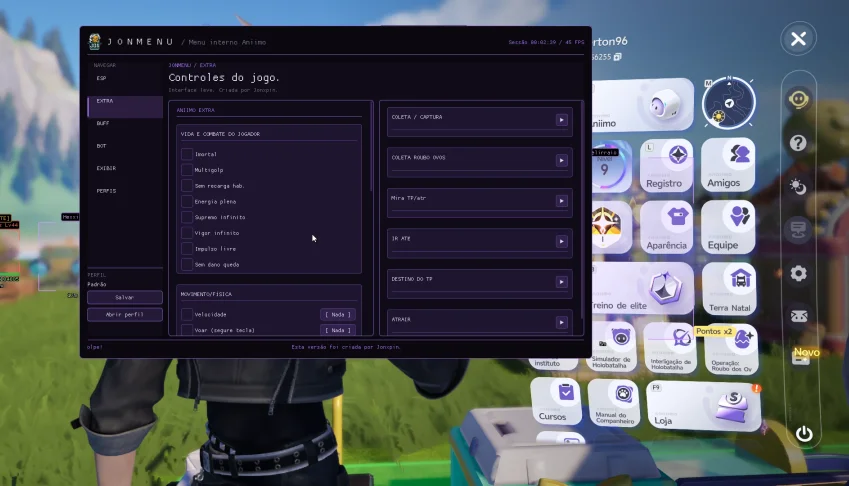
Task: Expand the COLETA / CAPTURA section arrow
Action: tap(561, 120)
